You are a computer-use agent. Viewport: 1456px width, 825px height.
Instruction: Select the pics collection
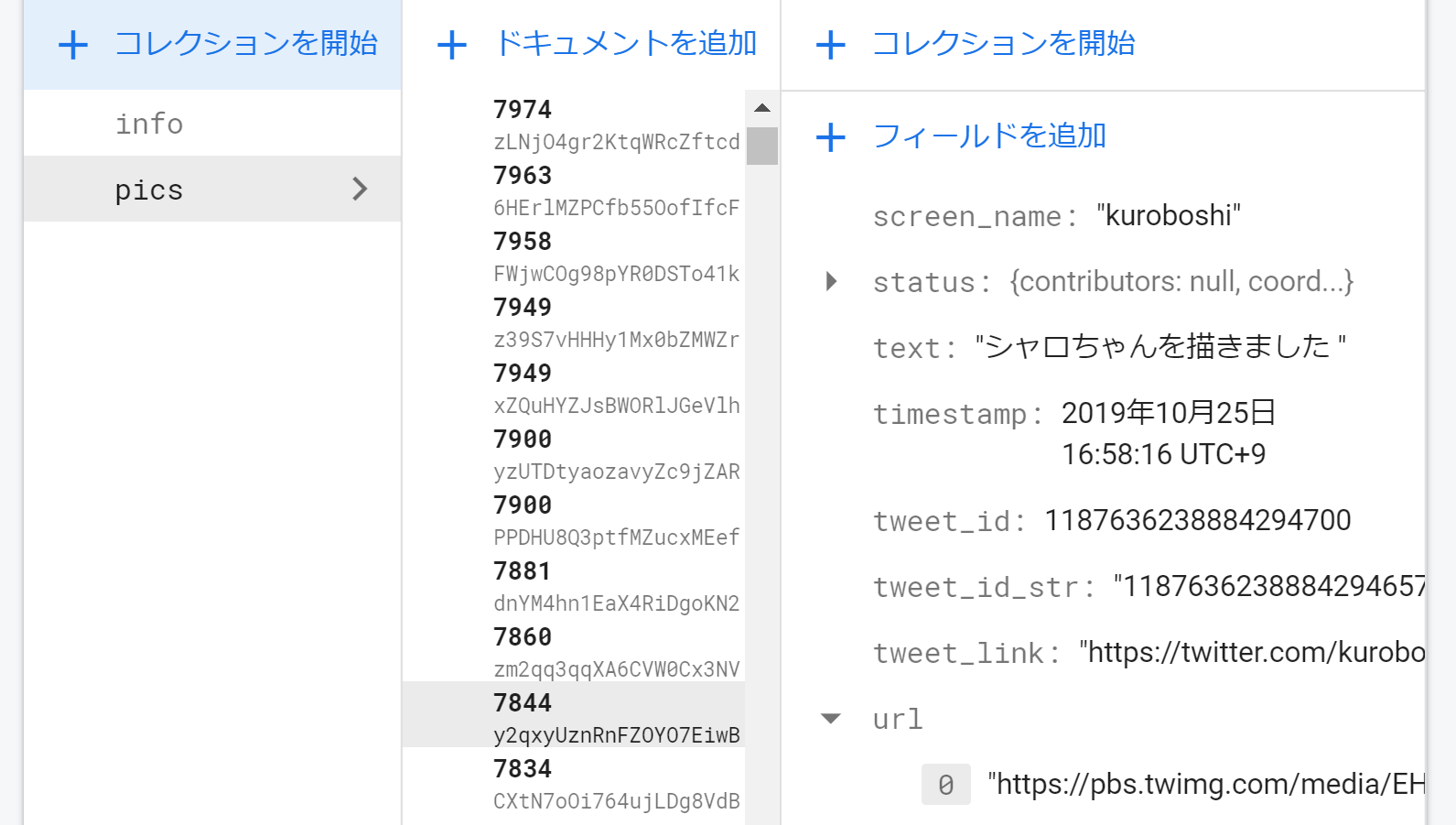[212, 189]
